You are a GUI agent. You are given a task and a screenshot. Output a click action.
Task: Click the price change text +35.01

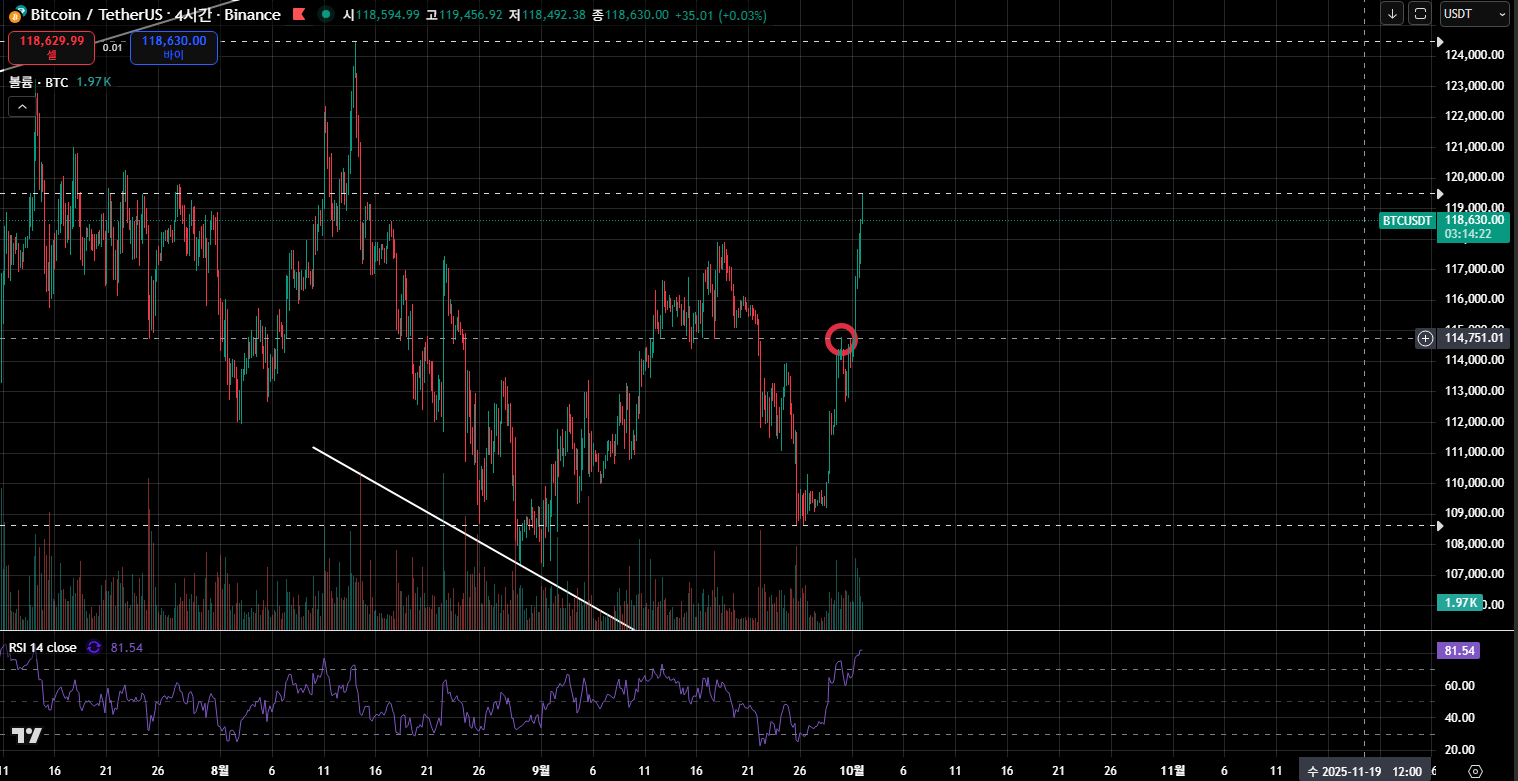693,15
